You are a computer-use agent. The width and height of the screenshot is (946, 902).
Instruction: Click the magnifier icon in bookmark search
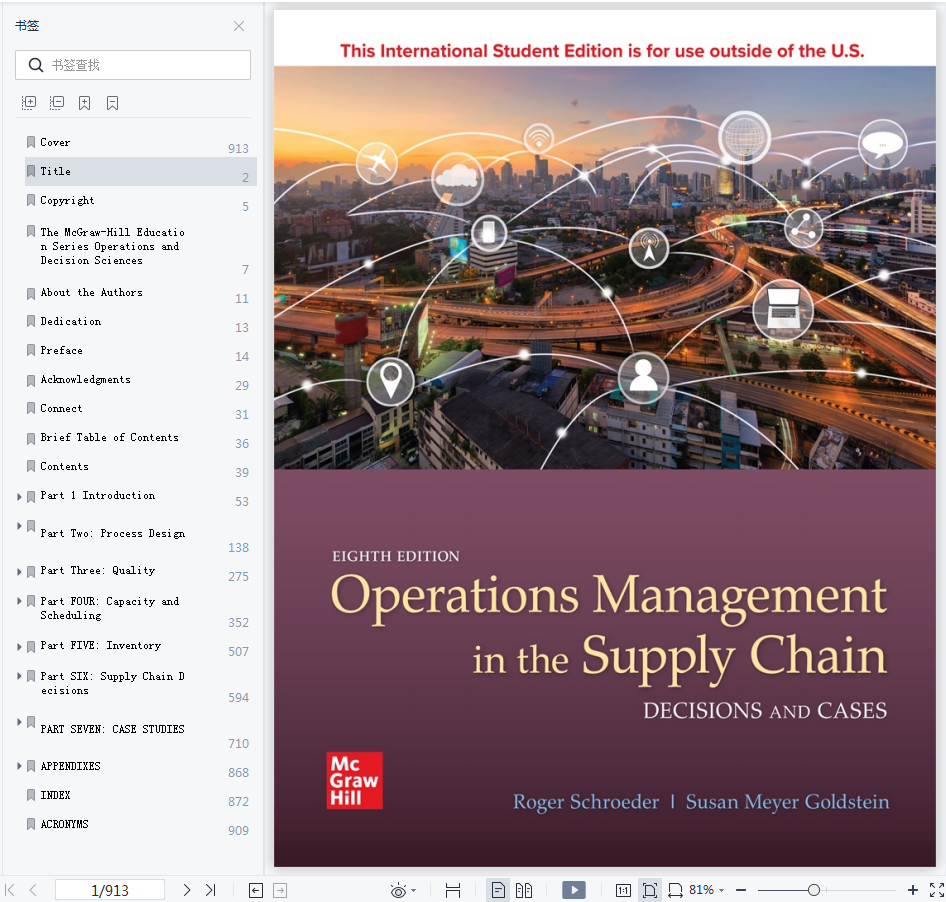click(36, 65)
